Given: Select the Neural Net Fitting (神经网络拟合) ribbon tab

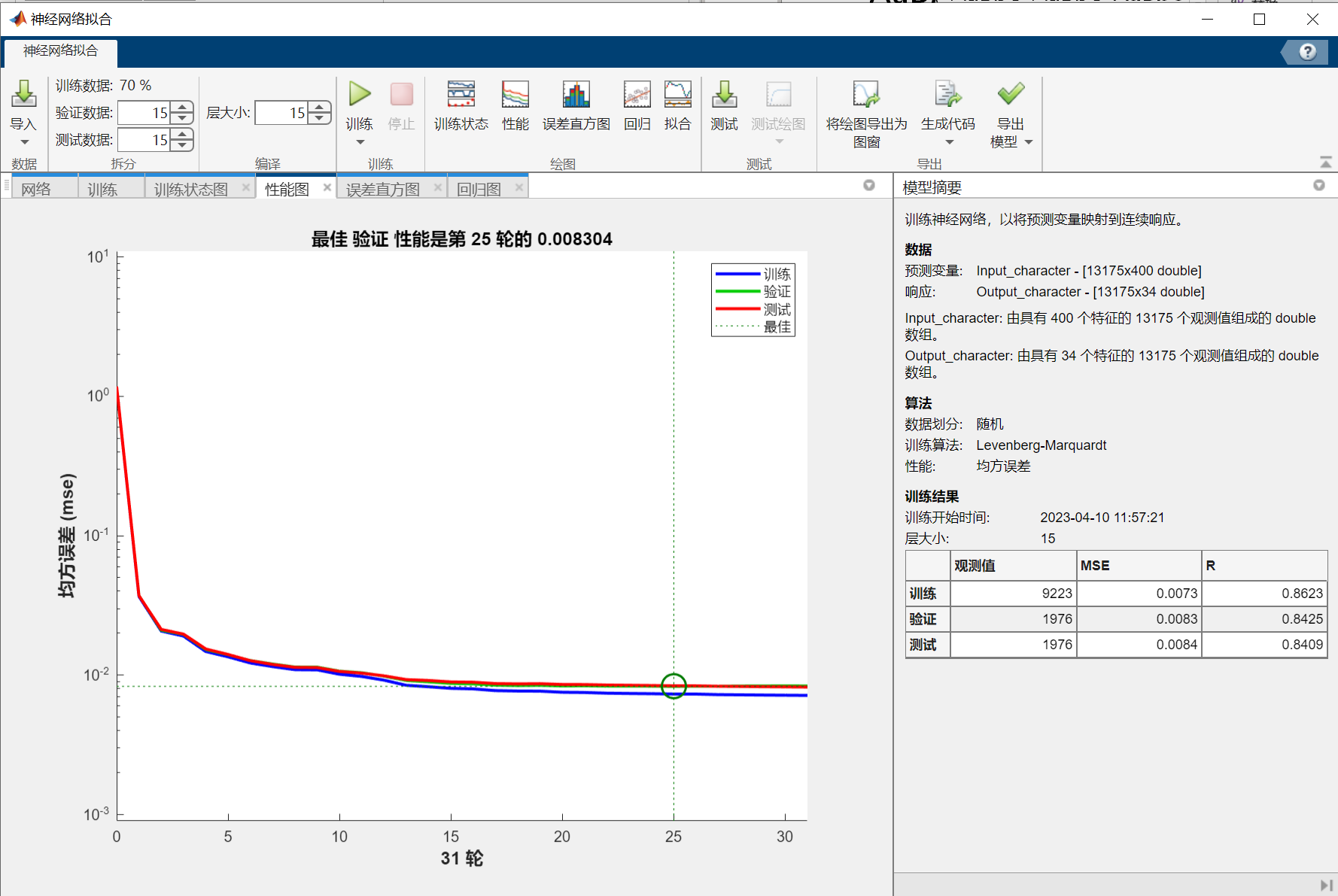Looking at the screenshot, I should (61, 51).
